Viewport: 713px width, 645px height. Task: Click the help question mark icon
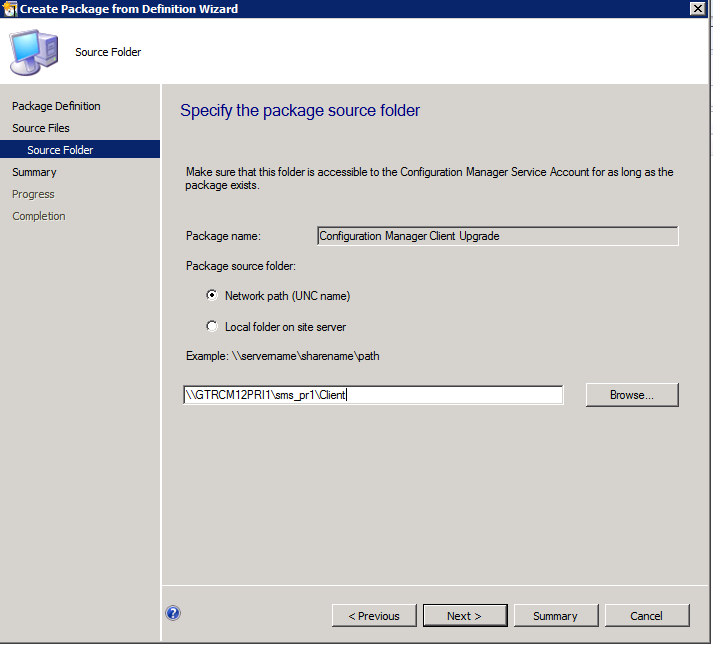click(x=173, y=613)
